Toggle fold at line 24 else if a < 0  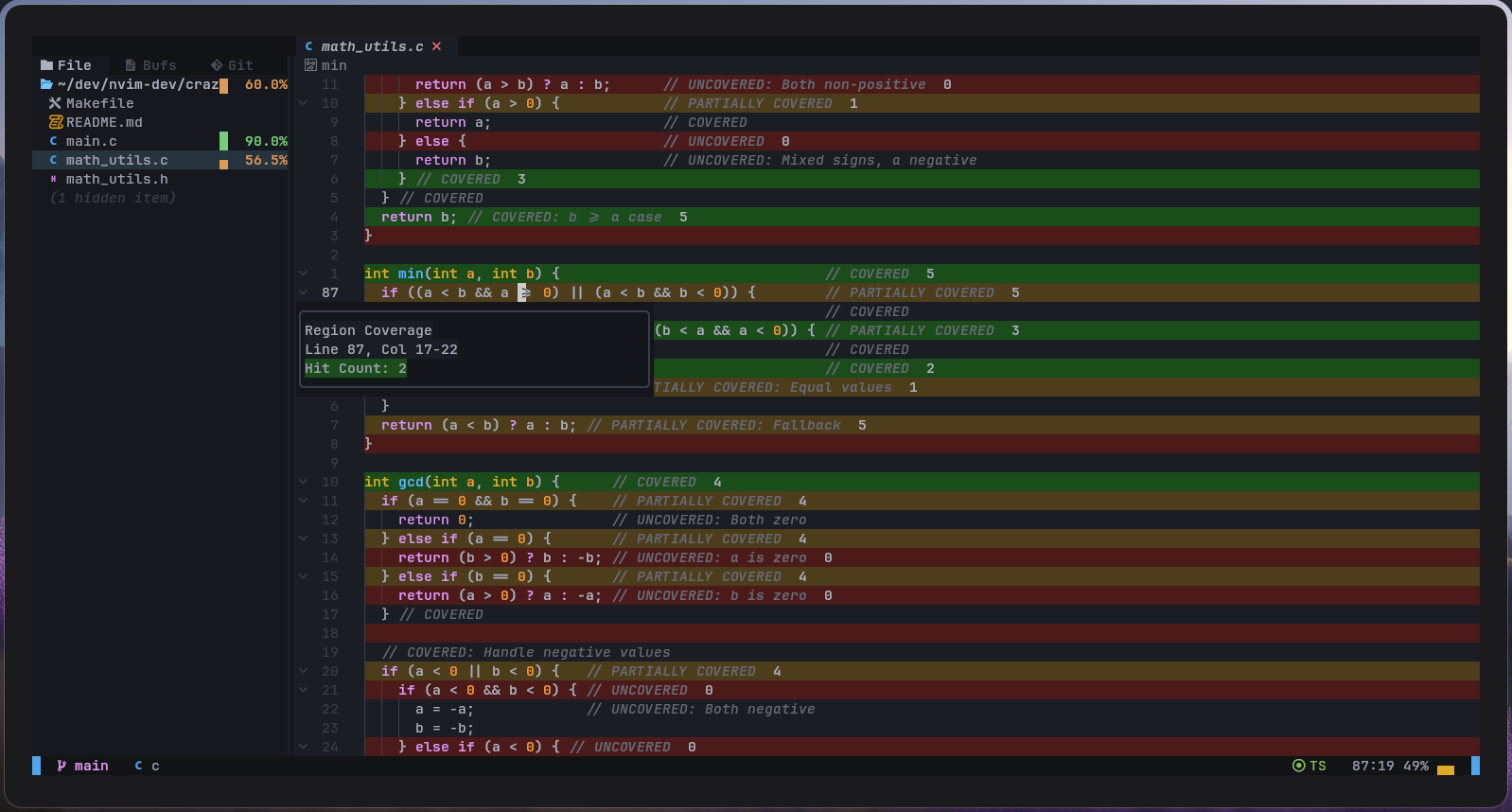(303, 747)
